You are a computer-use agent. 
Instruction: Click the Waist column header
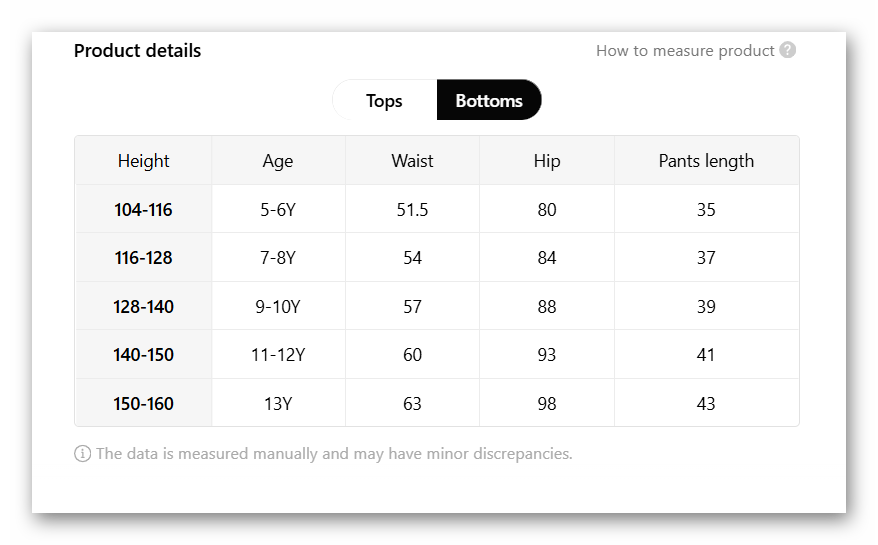click(412, 161)
